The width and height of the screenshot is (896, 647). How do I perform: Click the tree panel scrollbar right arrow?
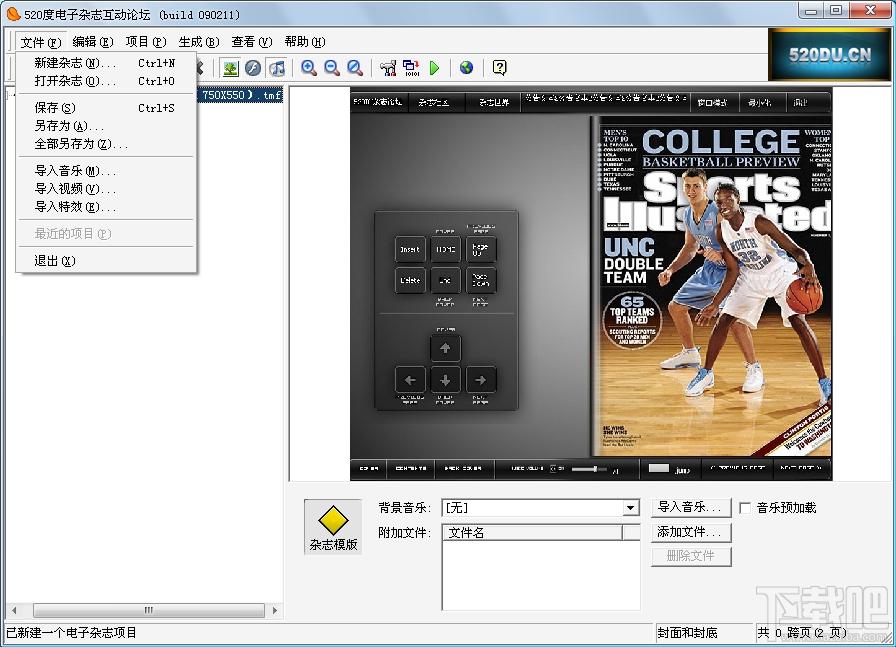(x=275, y=610)
